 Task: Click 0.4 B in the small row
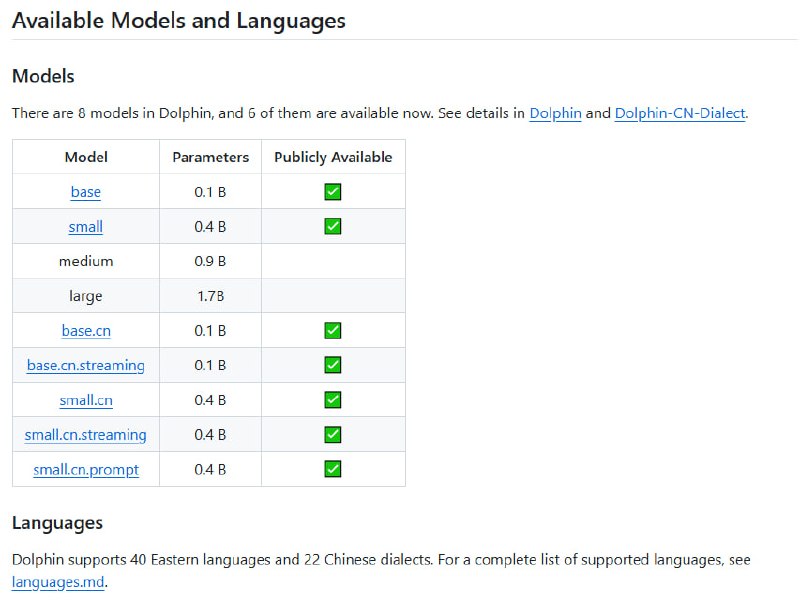(210, 227)
